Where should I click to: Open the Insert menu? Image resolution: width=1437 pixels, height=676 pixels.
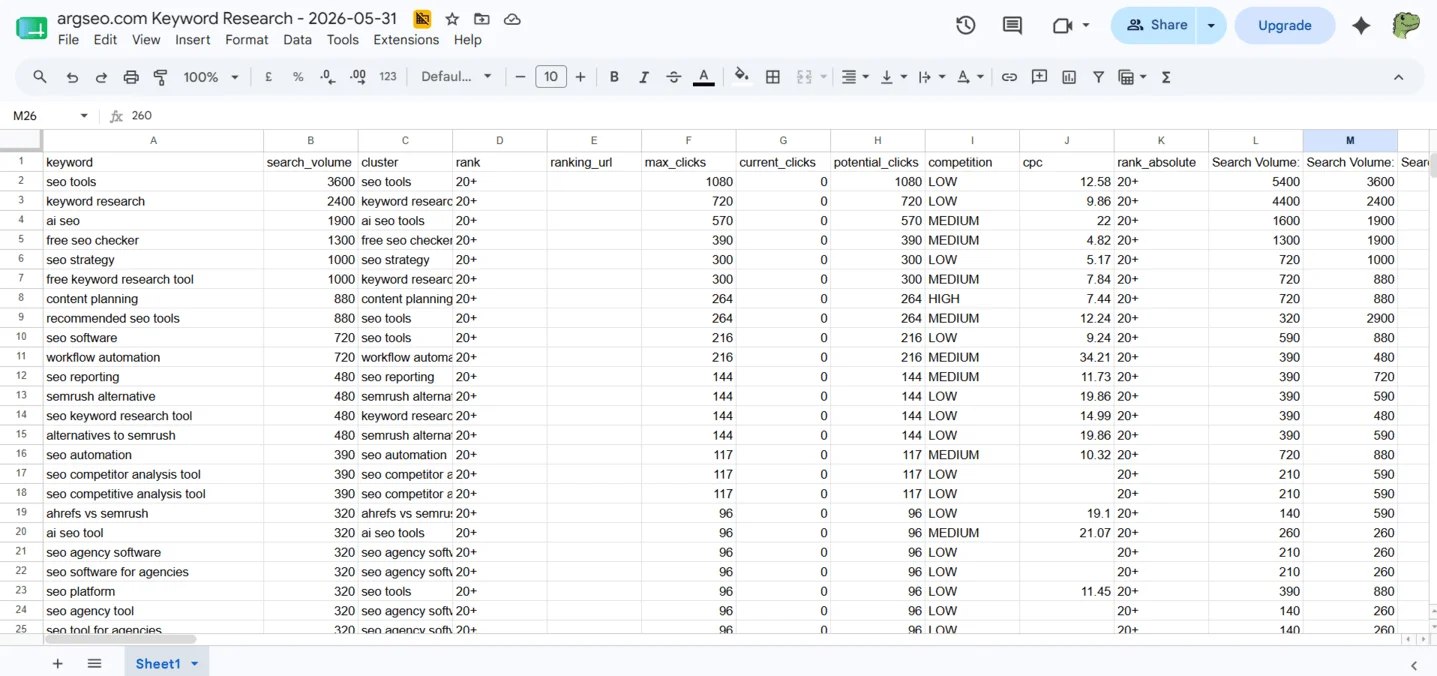coord(192,40)
